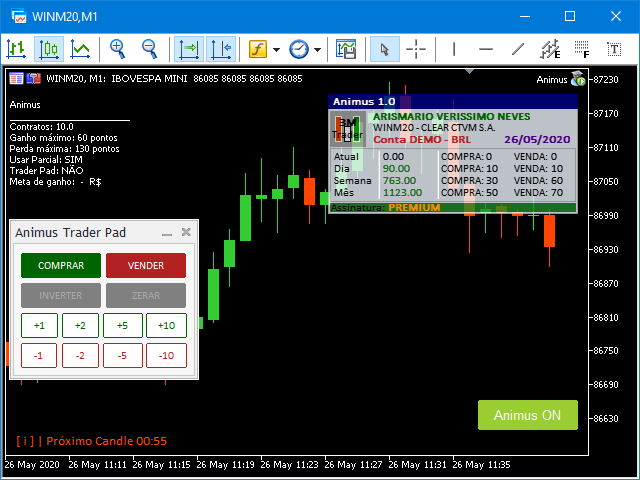This screenshot has height=480, width=640.
Task: Remove one contract with -1
Action: (39, 356)
